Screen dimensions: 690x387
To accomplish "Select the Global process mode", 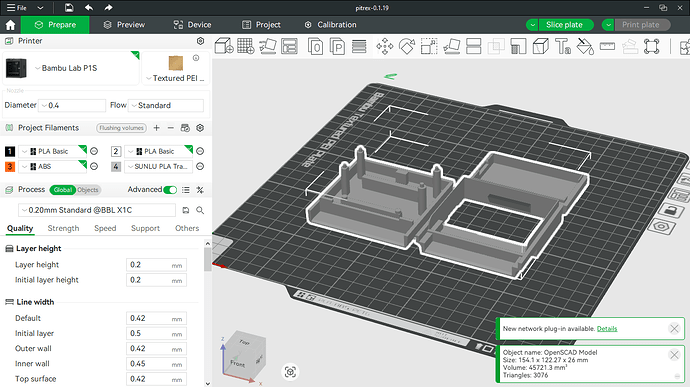I will [x=62, y=190].
